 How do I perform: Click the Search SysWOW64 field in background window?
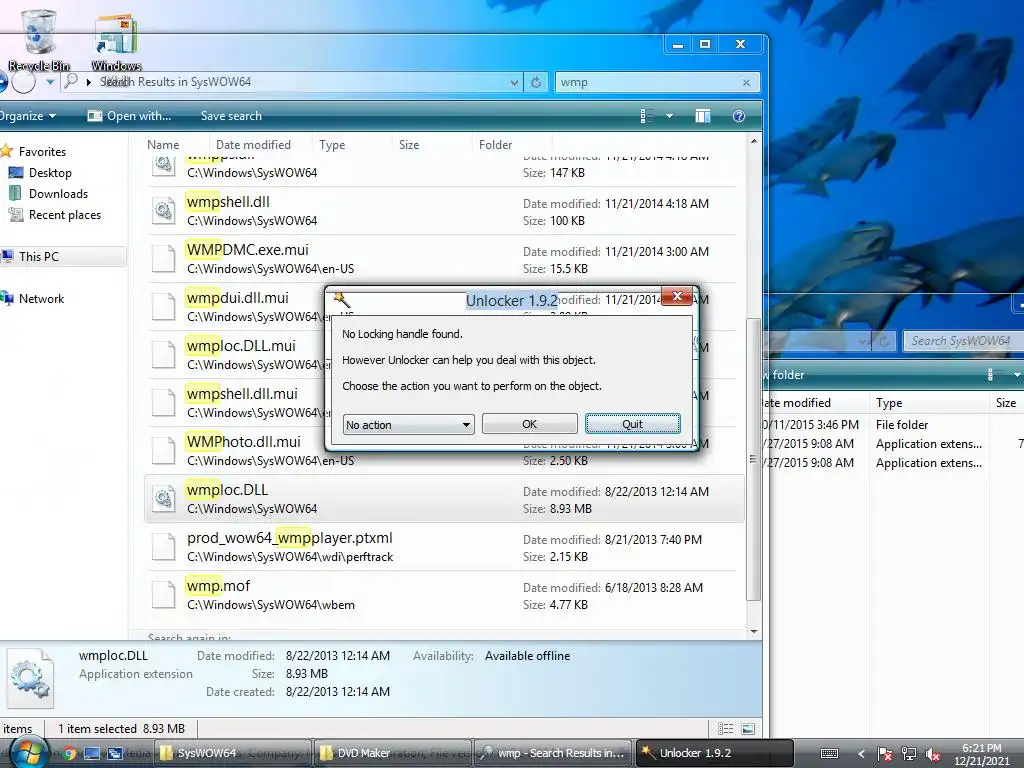click(963, 341)
